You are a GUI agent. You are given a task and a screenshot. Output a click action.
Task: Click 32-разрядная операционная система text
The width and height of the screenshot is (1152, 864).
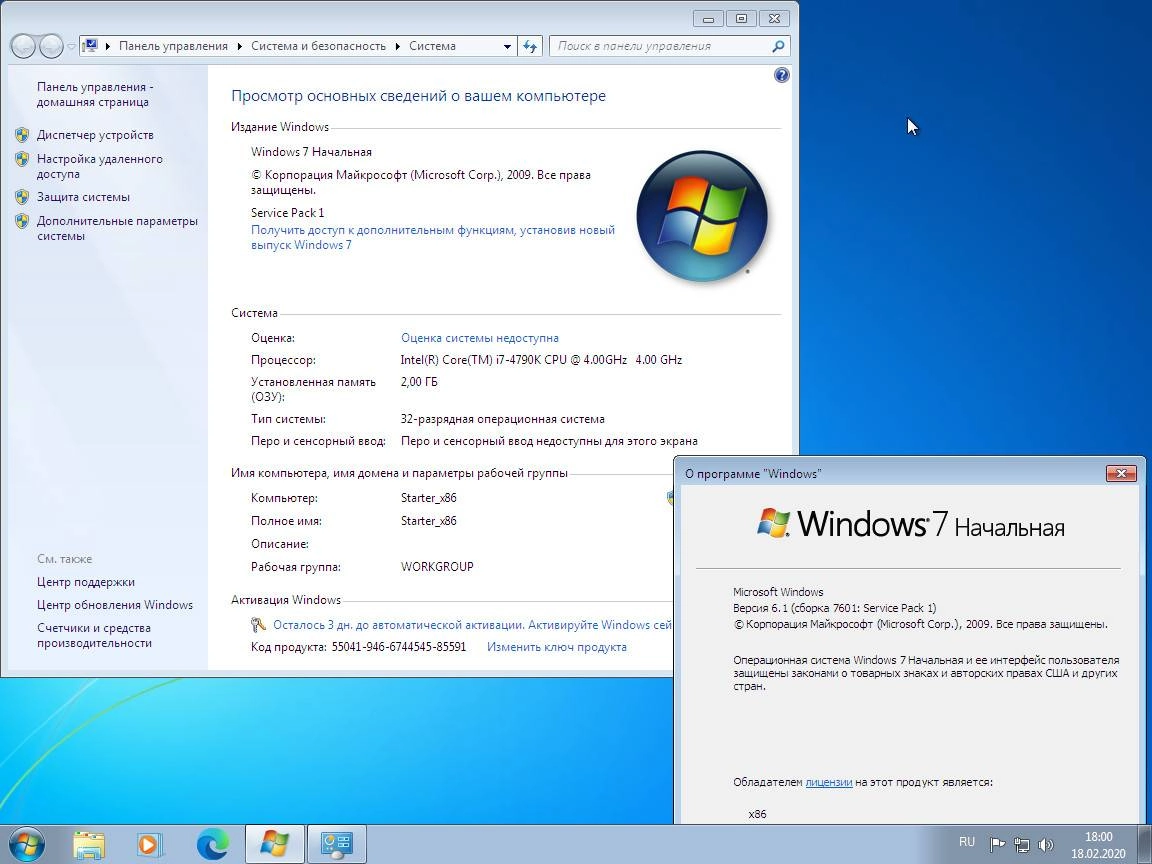coord(503,420)
